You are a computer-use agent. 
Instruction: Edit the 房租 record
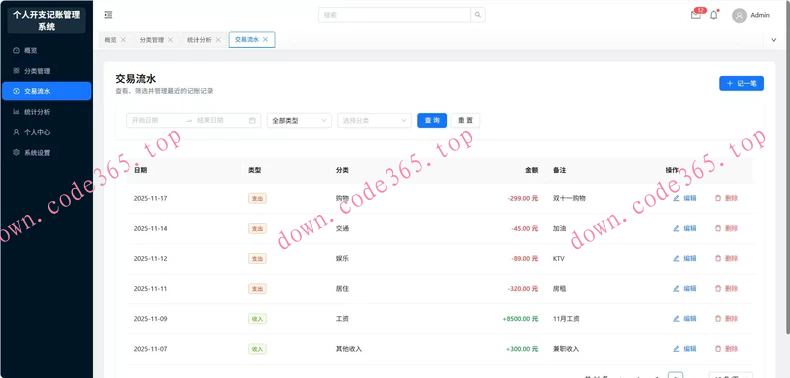[685, 289]
